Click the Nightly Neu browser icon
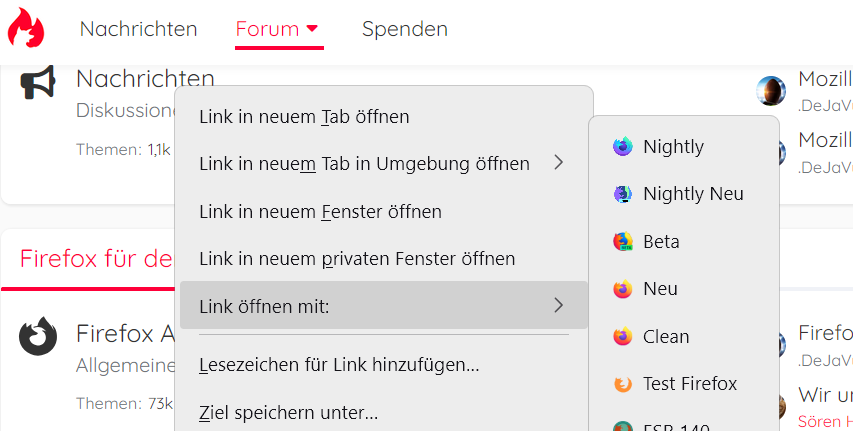The width and height of the screenshot is (853, 431). click(x=623, y=194)
